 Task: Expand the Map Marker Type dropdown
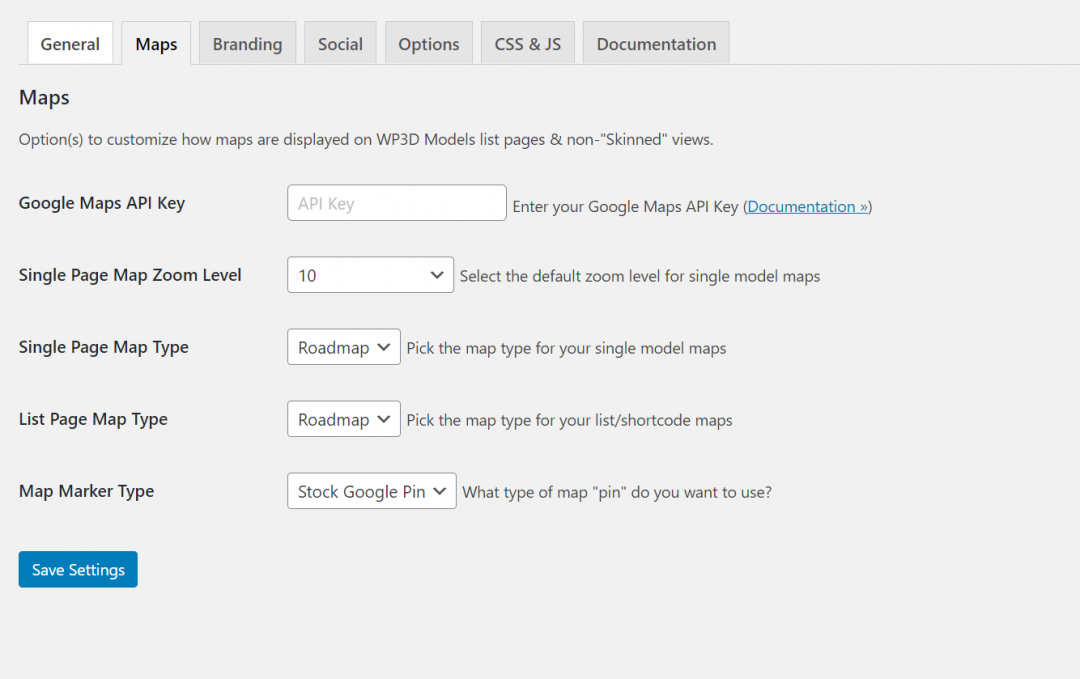372,490
